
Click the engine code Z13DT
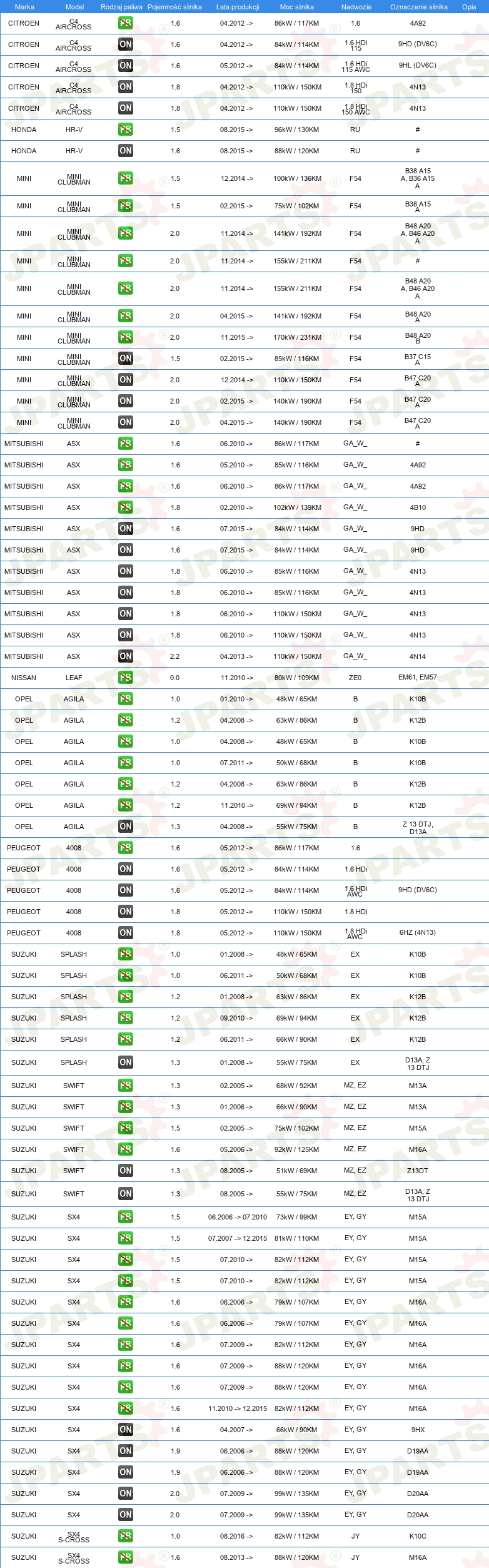pyautogui.click(x=418, y=1171)
